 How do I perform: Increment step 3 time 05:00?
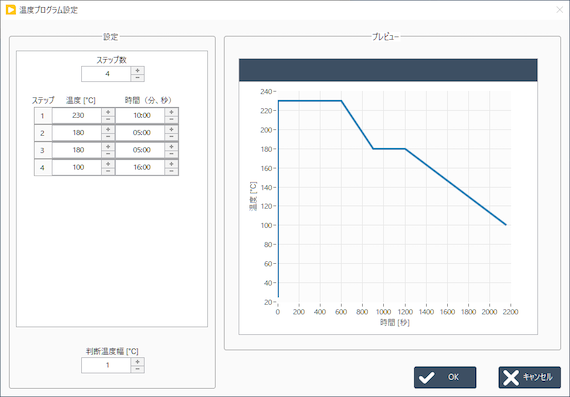click(x=171, y=147)
